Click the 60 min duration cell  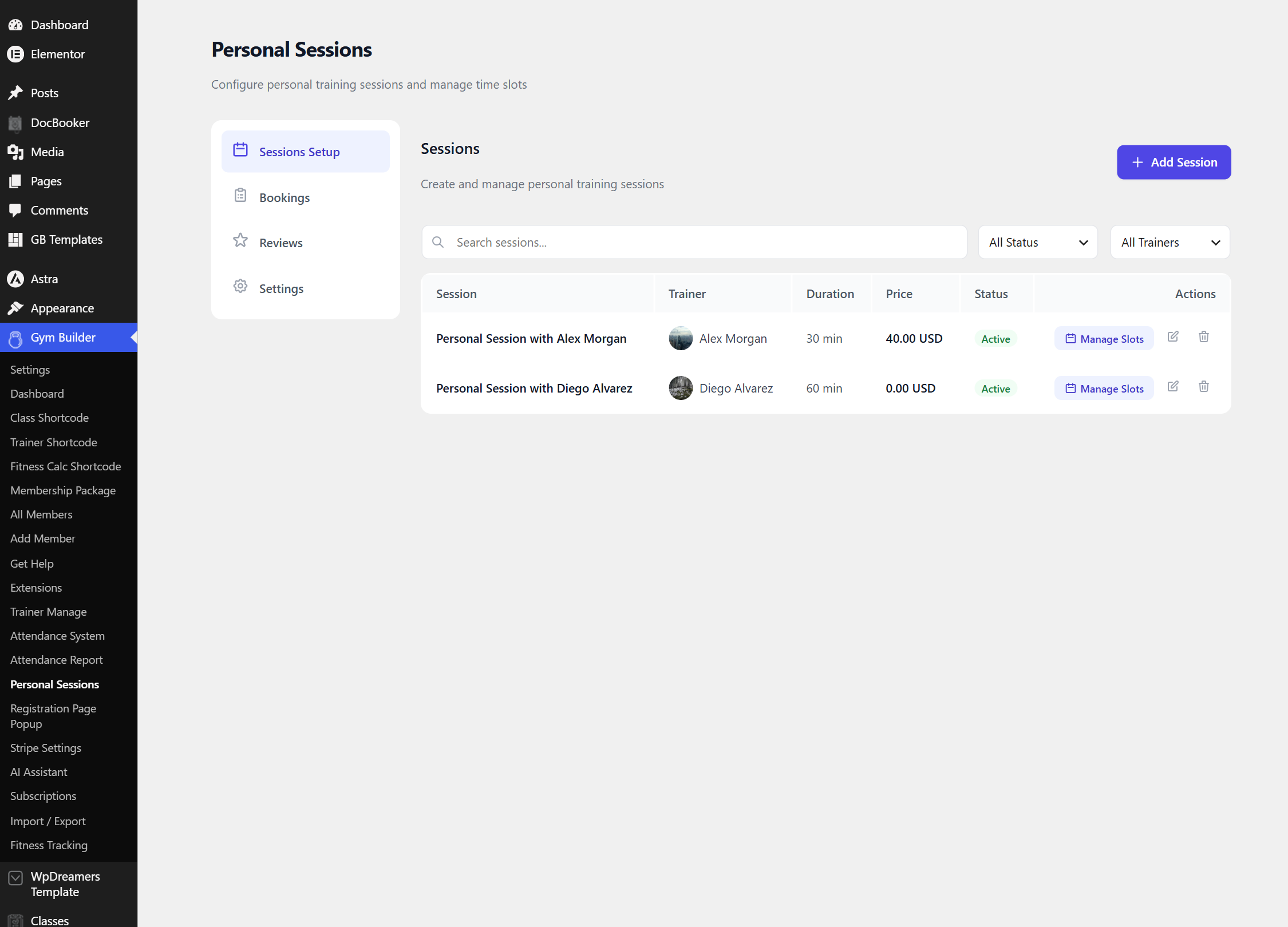point(824,388)
